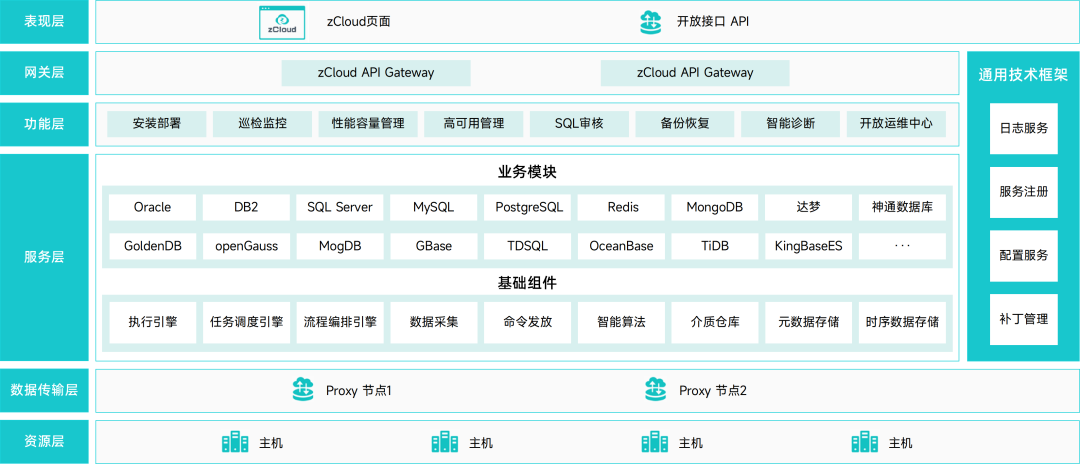1080x464 pixels.
Task: Click the 时序数据存储 component box
Action: 902,322
